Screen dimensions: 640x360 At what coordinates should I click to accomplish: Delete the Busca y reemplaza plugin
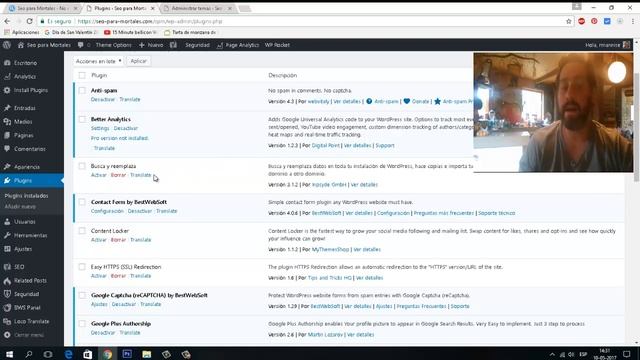pyautogui.click(x=118, y=175)
